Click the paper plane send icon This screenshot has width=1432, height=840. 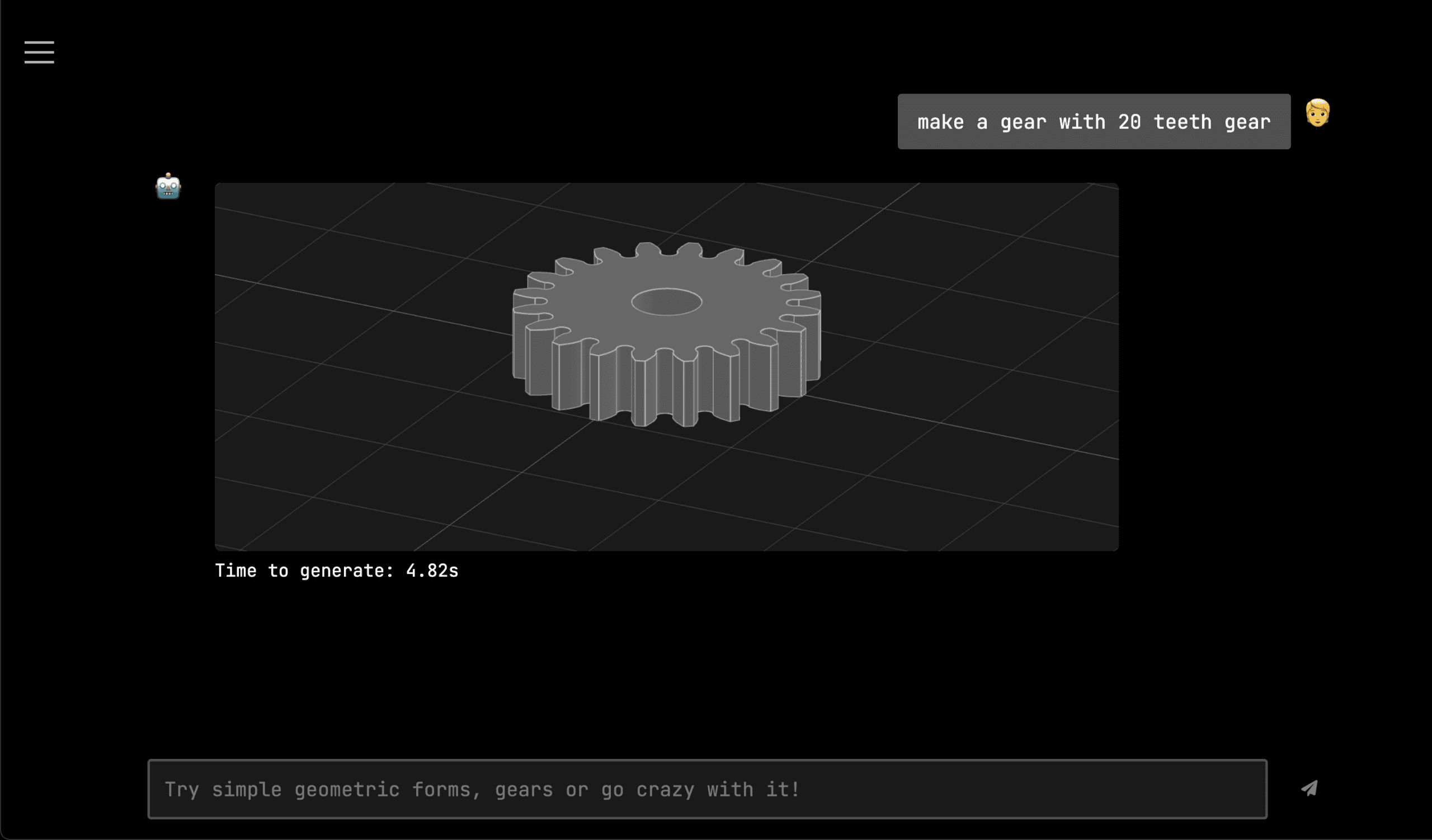click(1309, 789)
